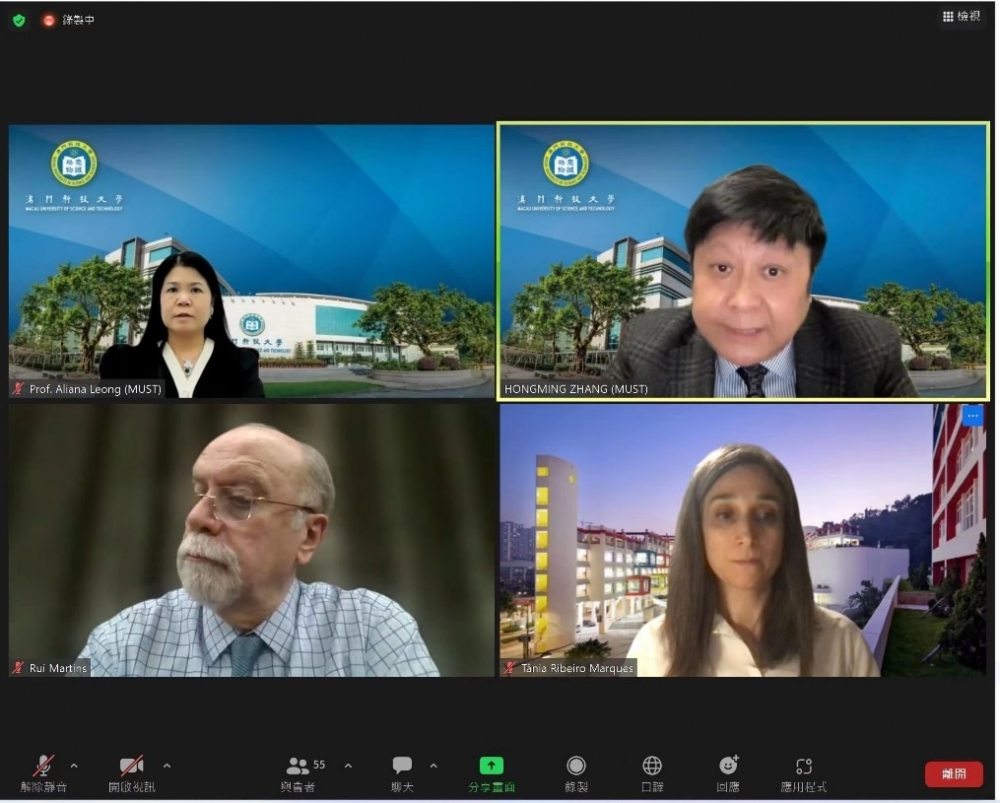Click the red leave meeting button
Viewport: 1000px width, 803px height.
pyautogui.click(x=953, y=774)
